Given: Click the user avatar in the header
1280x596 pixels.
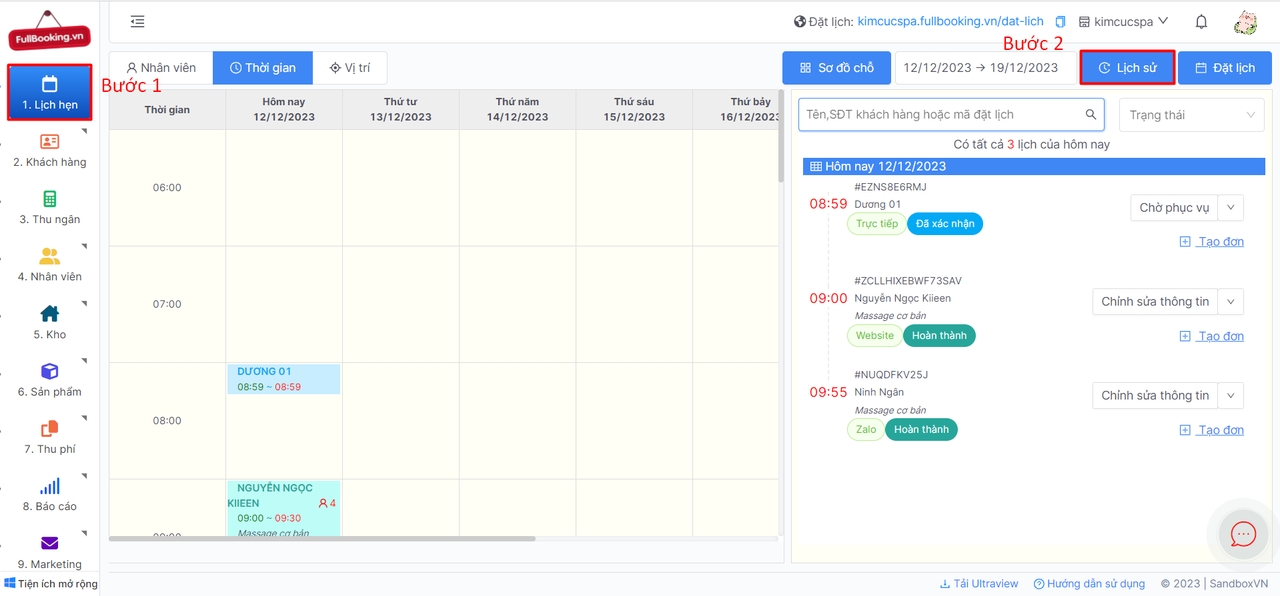Looking at the screenshot, I should 1245,22.
